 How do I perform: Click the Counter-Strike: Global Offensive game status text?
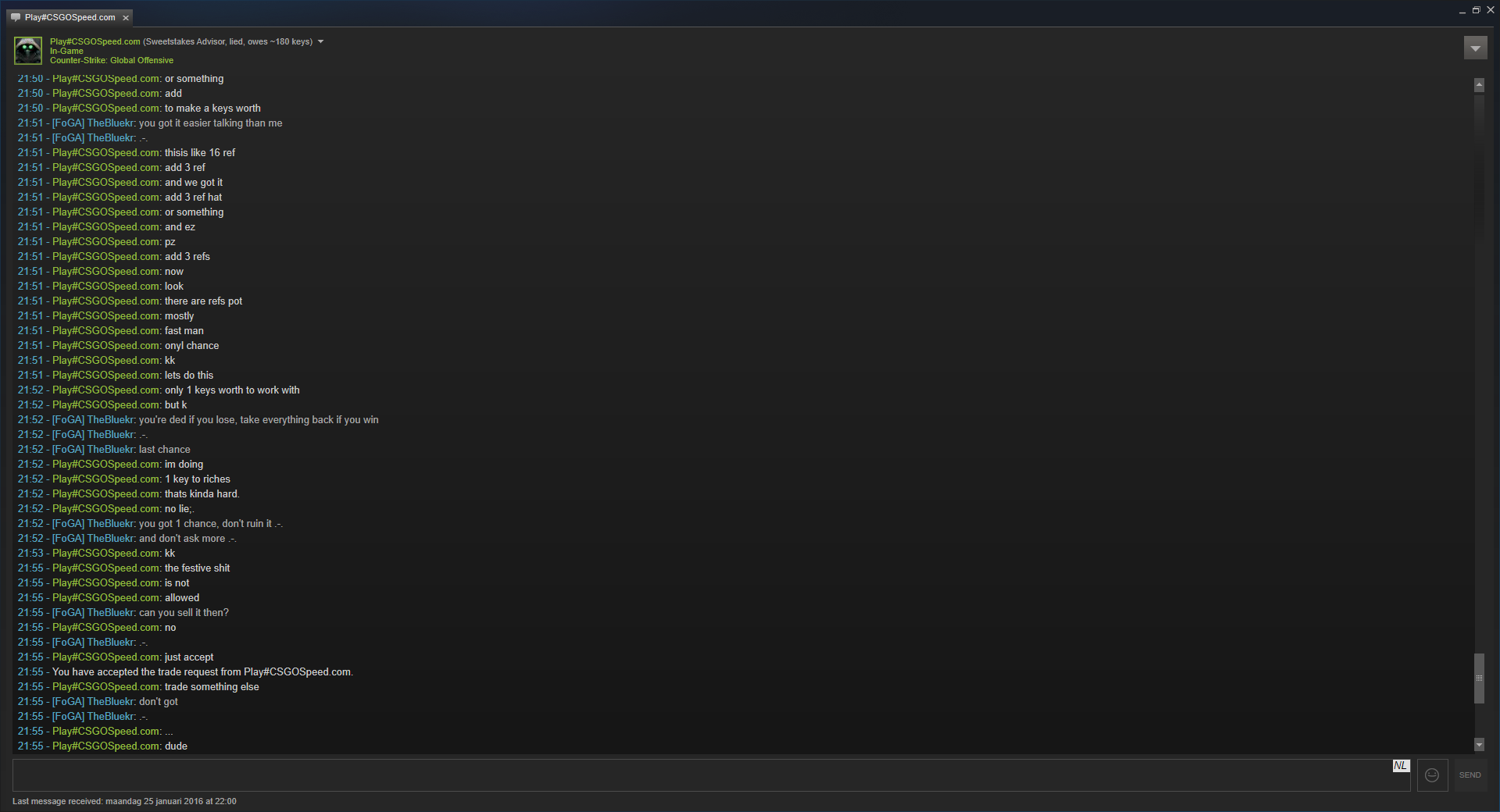pyautogui.click(x=112, y=60)
